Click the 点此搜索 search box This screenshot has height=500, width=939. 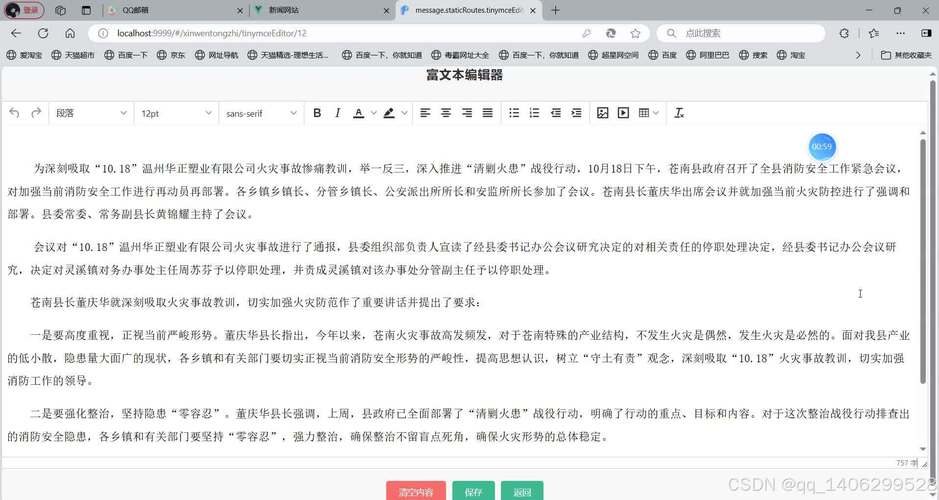tap(741, 34)
